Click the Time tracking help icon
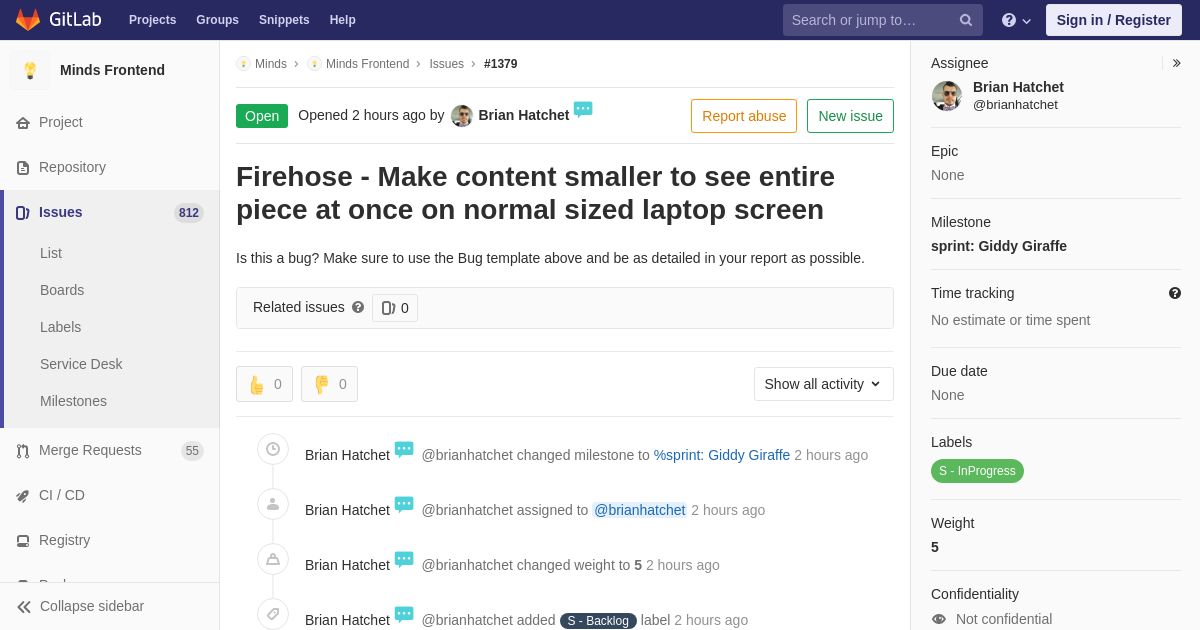This screenshot has width=1200, height=630. tap(1175, 293)
